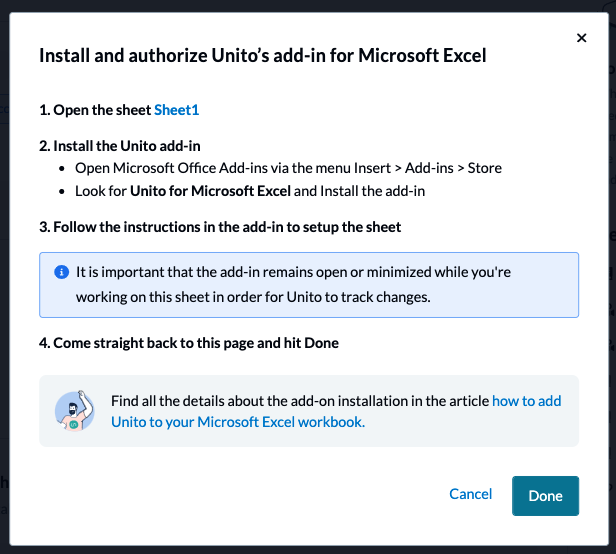Click the 'Install and authorize' dialog title
This screenshot has width=616, height=554.
[262, 55]
